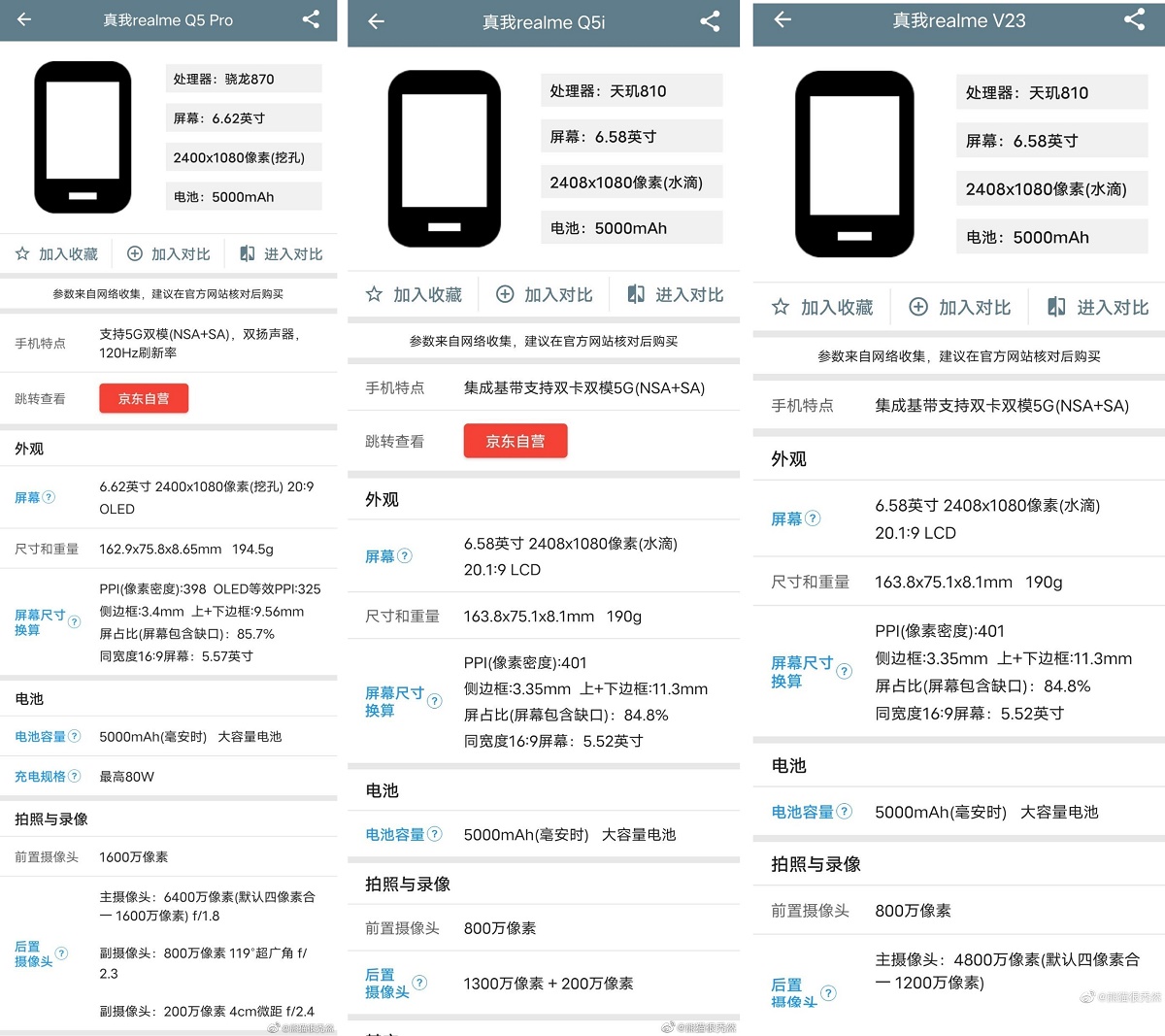Select the 800万像素 front camera value on V23
The image size is (1165, 1036).
point(913,911)
